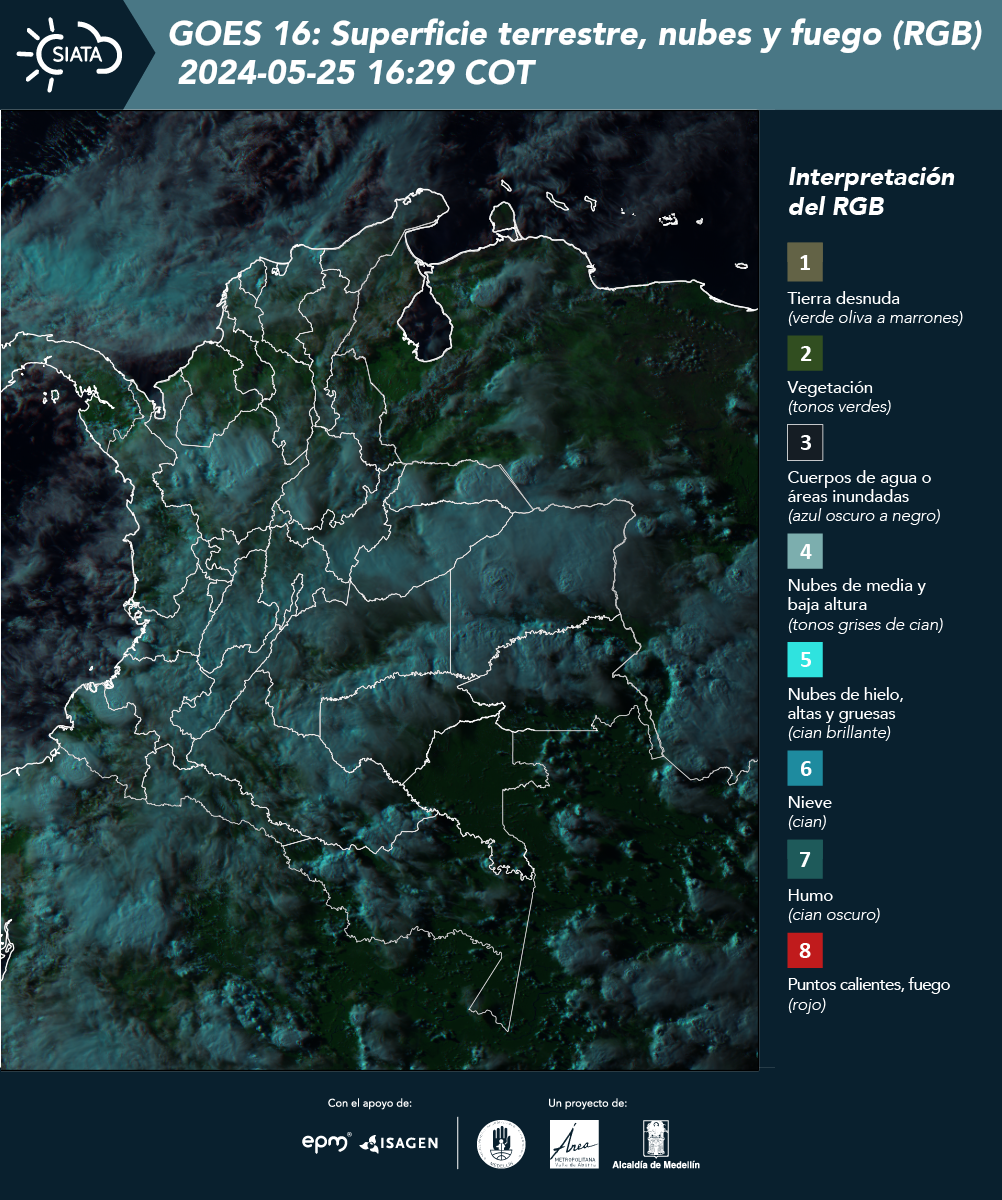The image size is (1002, 1200).
Task: Click the ISAGEN logo
Action: [x=399, y=1143]
